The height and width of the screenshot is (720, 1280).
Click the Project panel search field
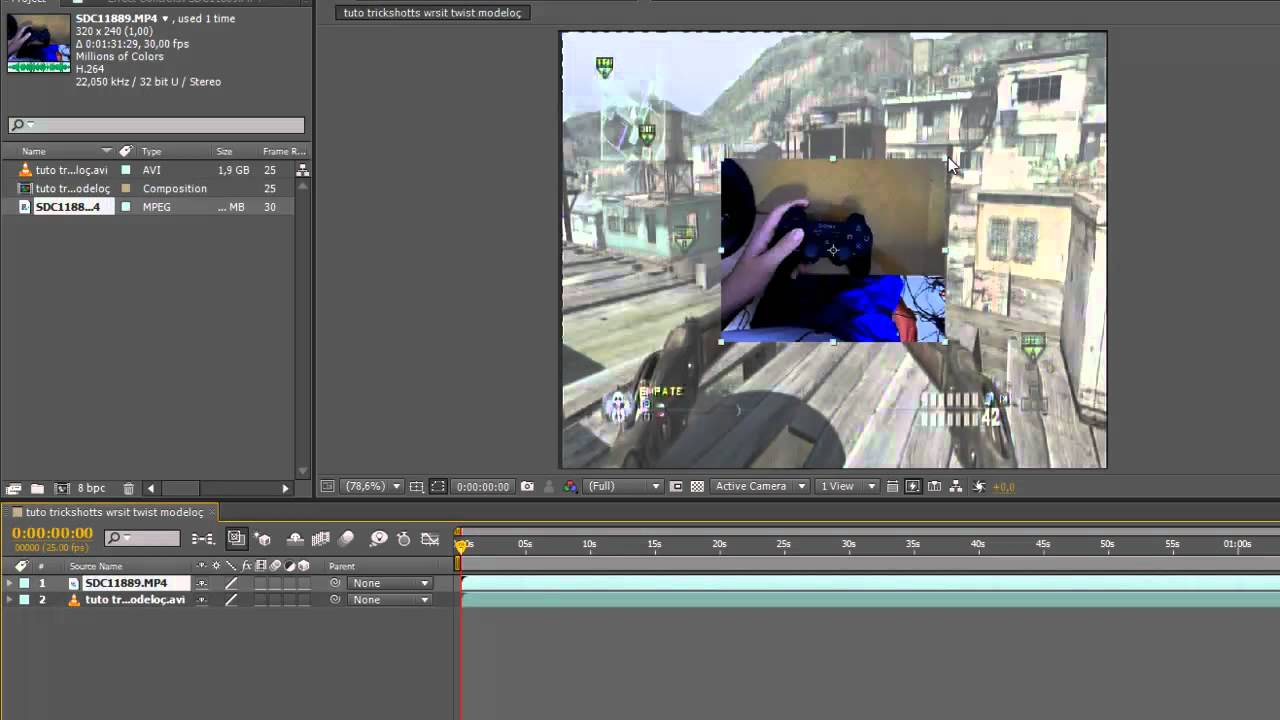coord(156,125)
